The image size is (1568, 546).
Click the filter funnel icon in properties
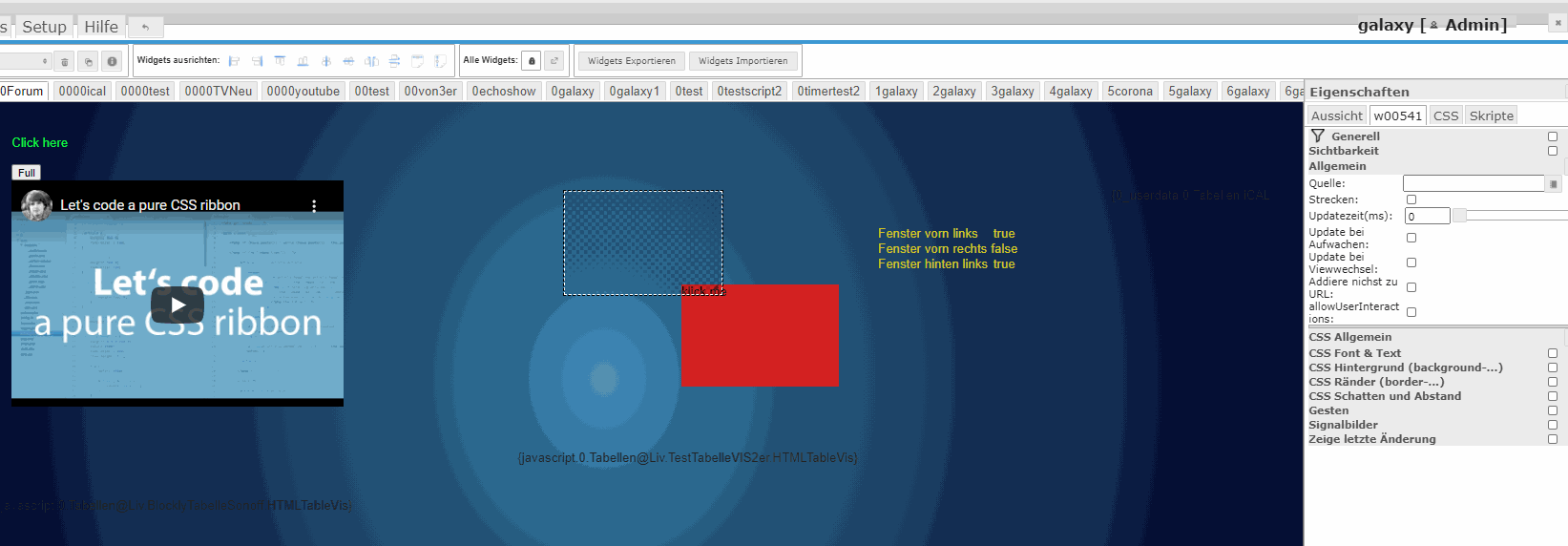pos(1318,136)
